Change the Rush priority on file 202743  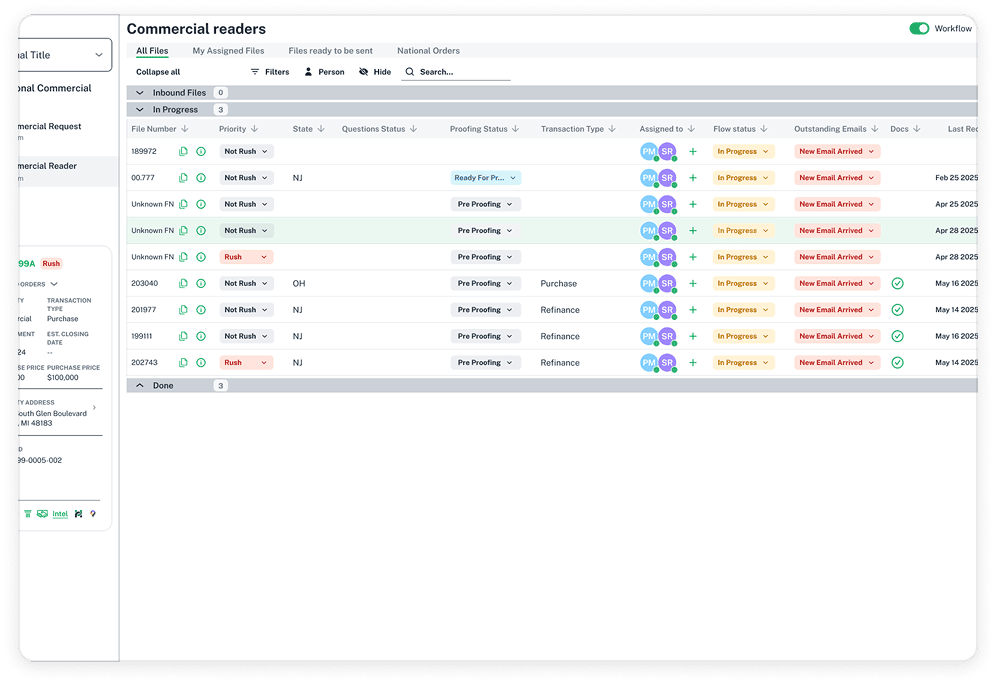pos(246,363)
